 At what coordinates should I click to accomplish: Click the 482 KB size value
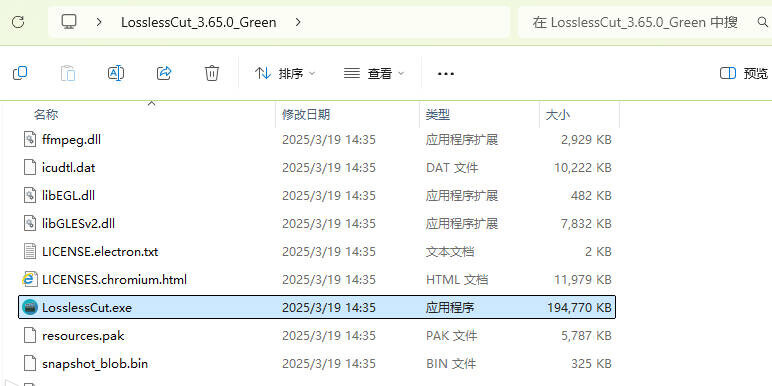(x=591, y=195)
